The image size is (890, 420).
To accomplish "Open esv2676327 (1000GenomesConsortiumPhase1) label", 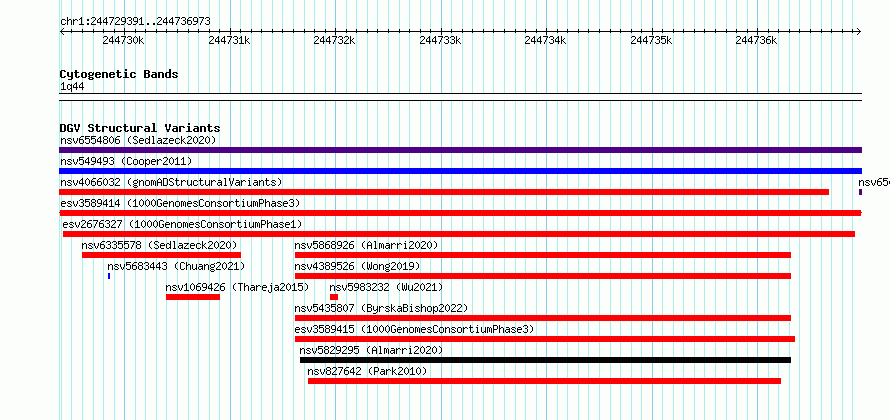I will click(x=182, y=224).
